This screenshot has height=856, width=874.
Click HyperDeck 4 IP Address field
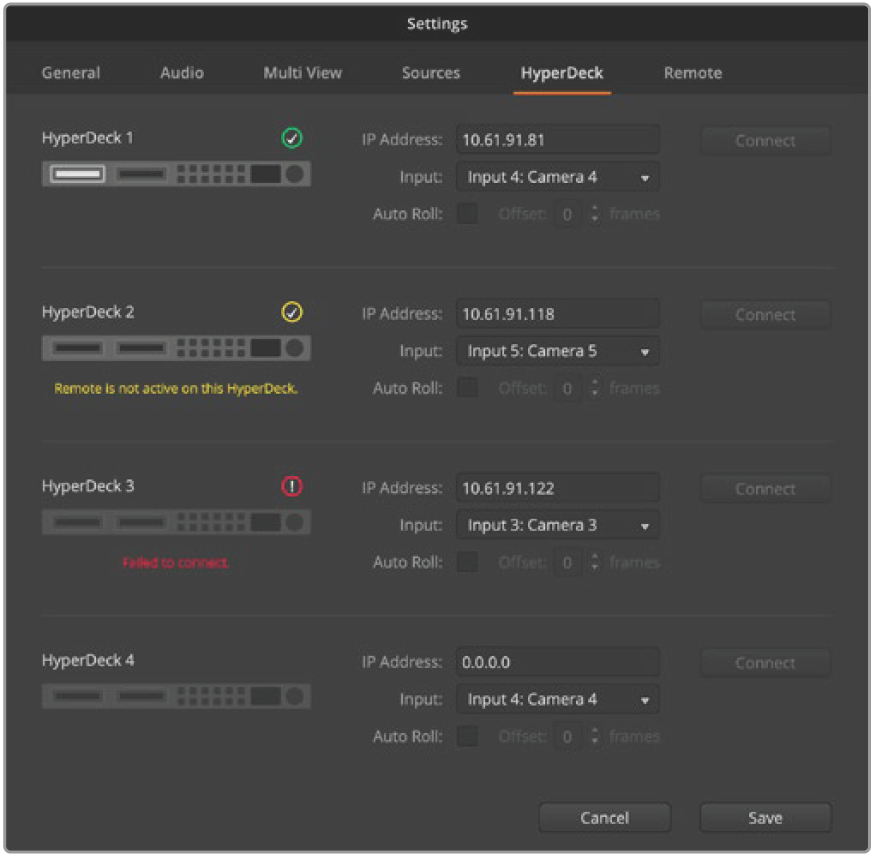(558, 662)
